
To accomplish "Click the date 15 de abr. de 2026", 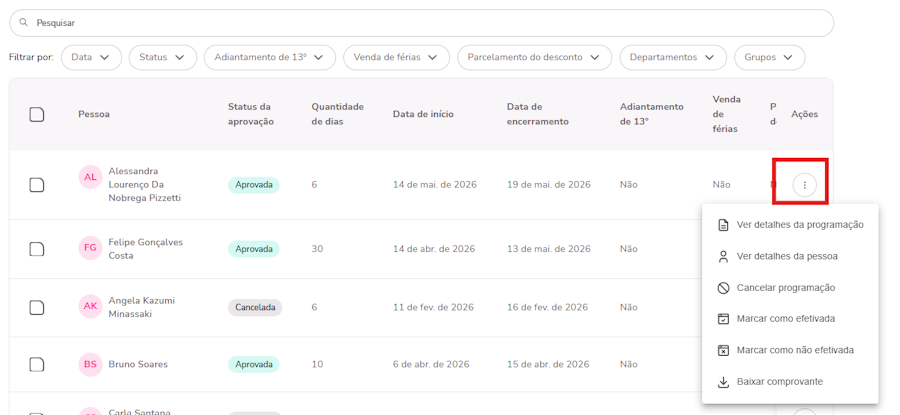I will click(x=548, y=364).
